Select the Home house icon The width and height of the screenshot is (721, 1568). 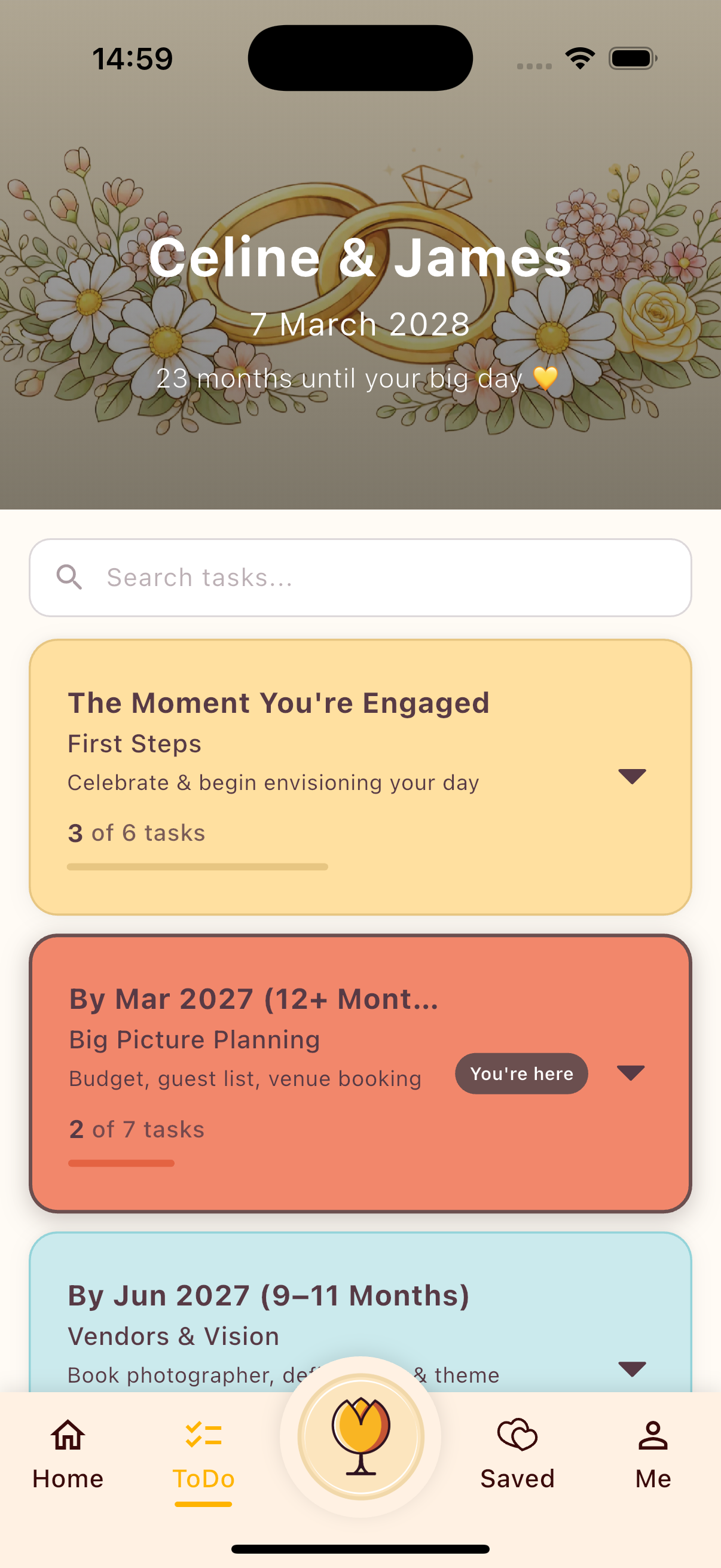[x=67, y=1435]
